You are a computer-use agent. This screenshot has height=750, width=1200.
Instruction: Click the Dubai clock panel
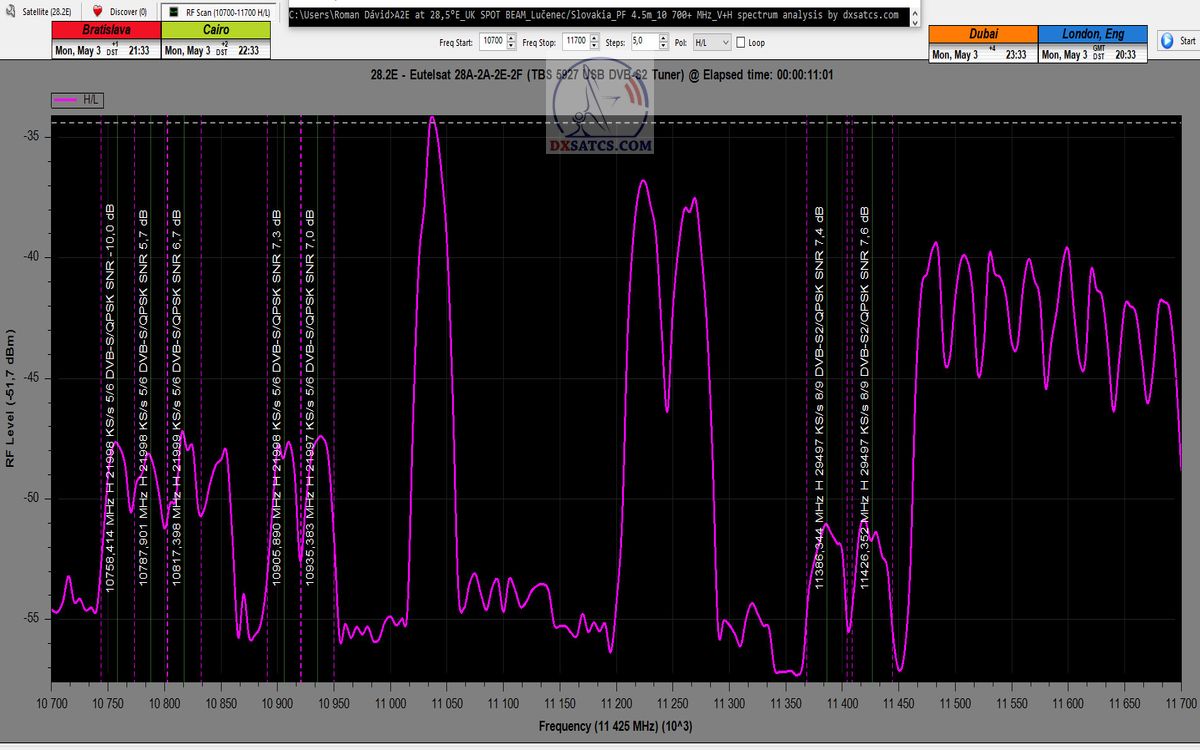point(982,44)
